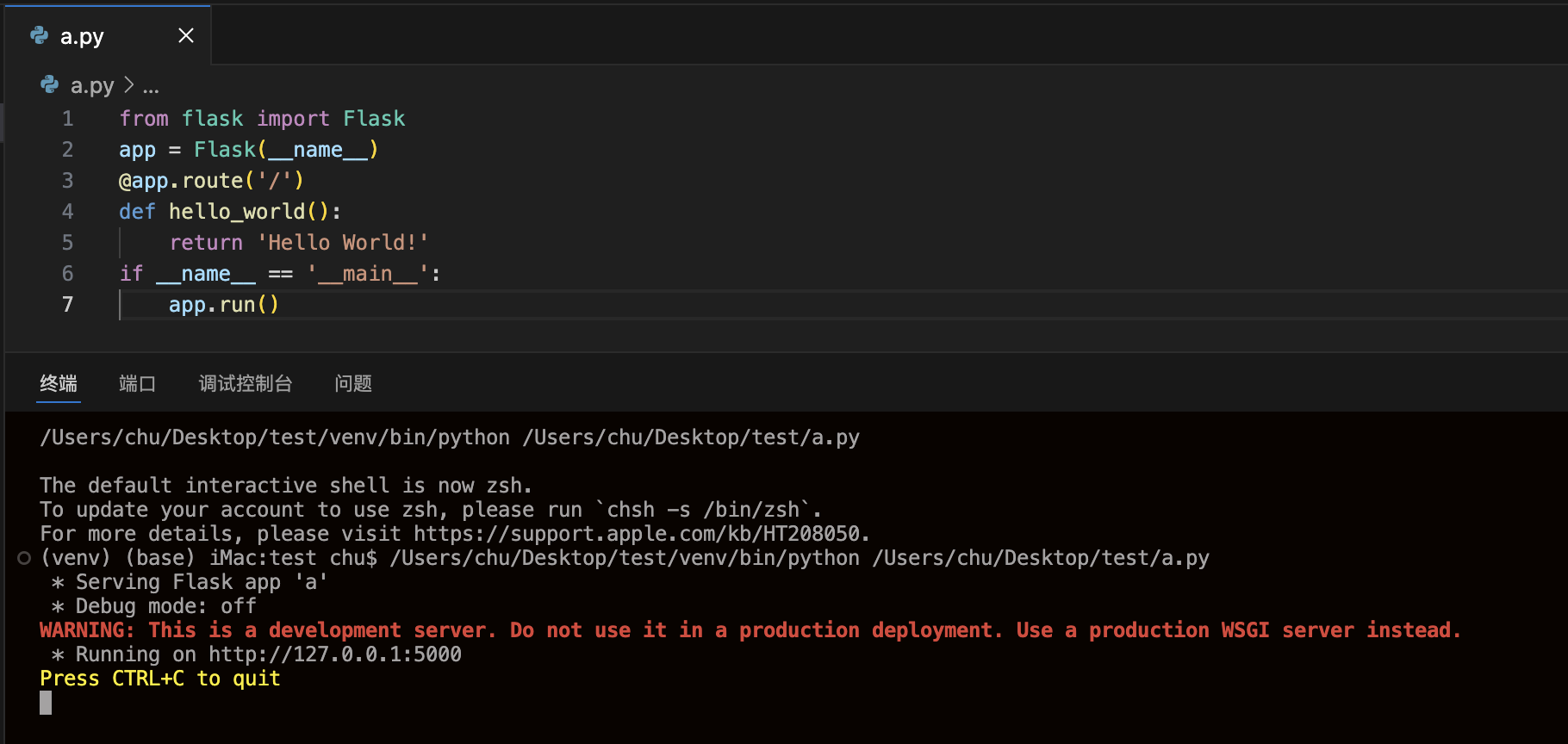The width and height of the screenshot is (1568, 744).
Task: Select the 调试控制台 panel tab
Action: (245, 383)
